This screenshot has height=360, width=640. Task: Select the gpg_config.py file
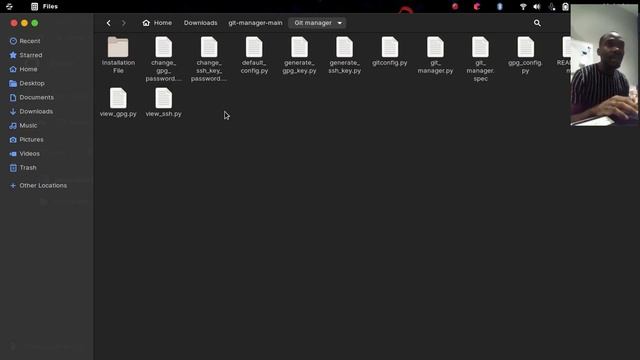(x=525, y=55)
